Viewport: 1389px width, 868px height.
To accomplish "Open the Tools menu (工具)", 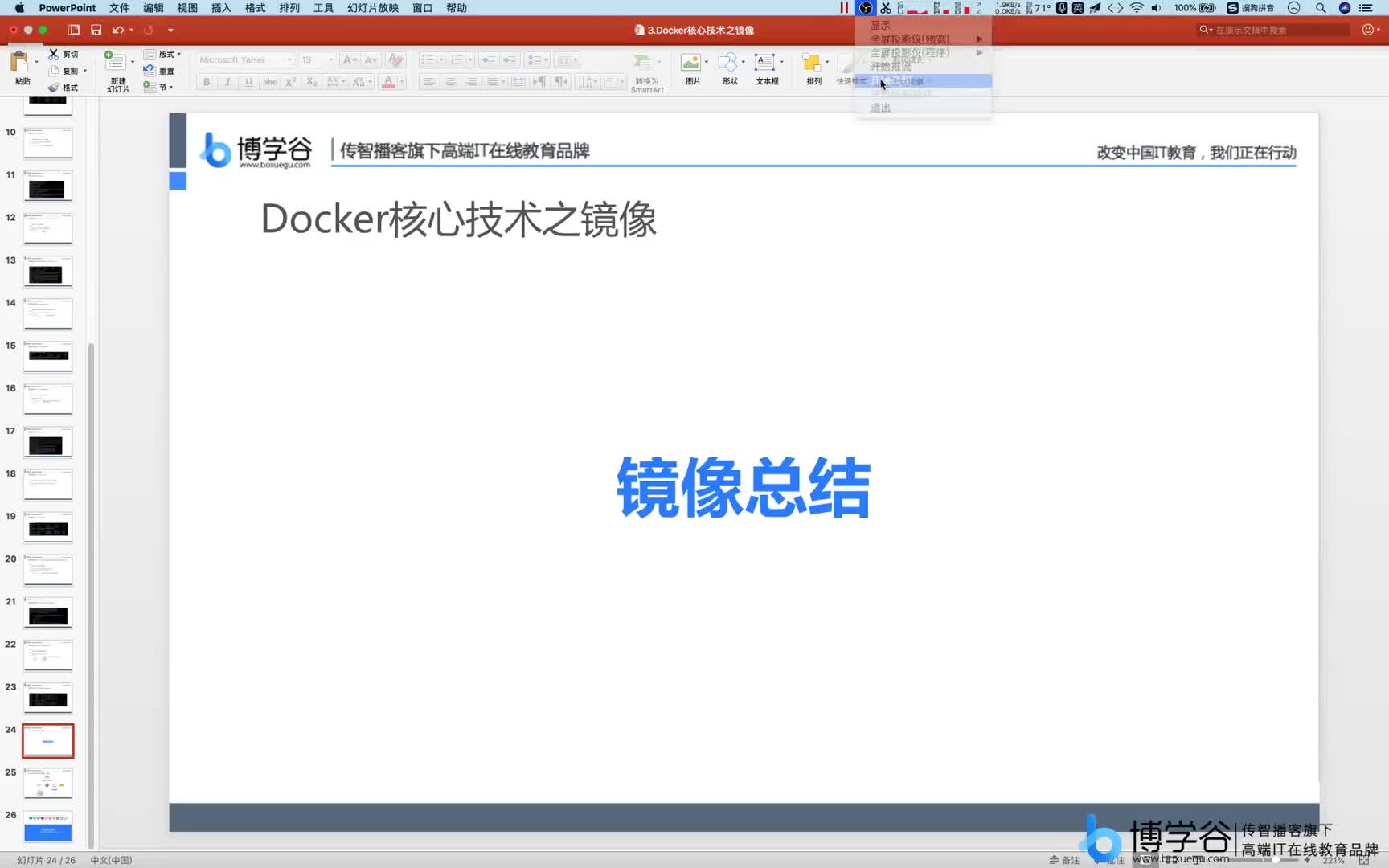I will tap(323, 8).
